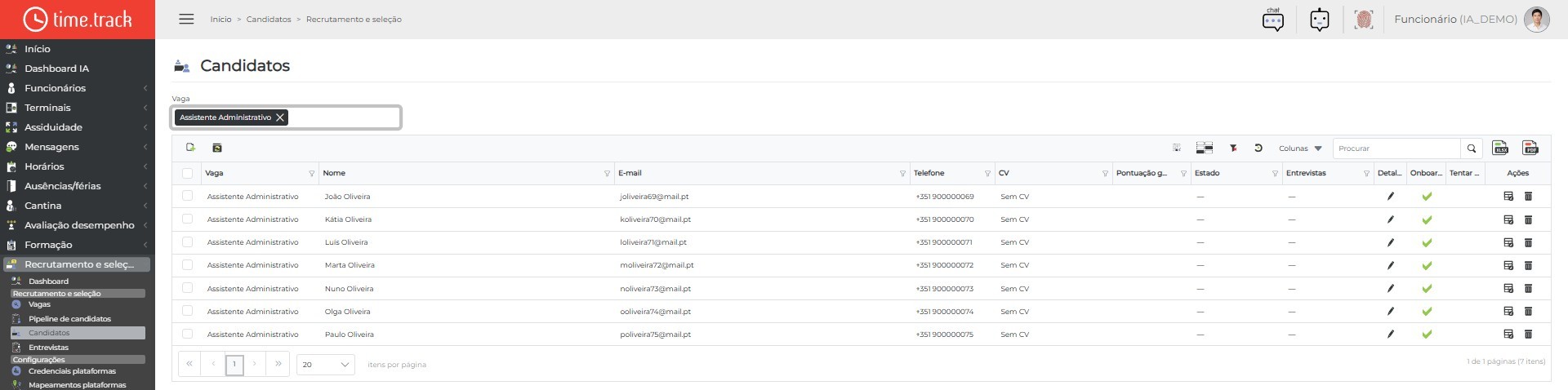The image size is (1568, 390).
Task: Click the Candidatos breadcrumb link
Action: click(269, 20)
